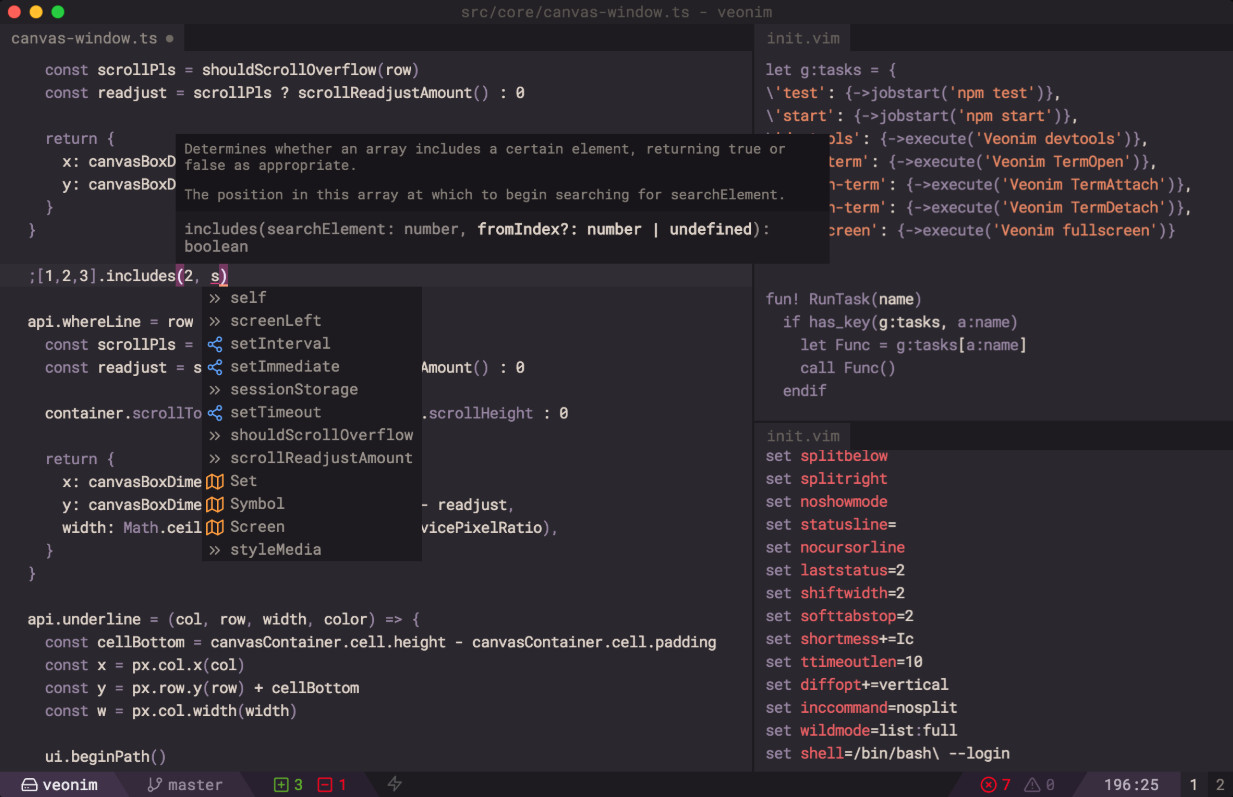Click the master branch name
Screen dimensions: 1233x797
[x=195, y=785]
